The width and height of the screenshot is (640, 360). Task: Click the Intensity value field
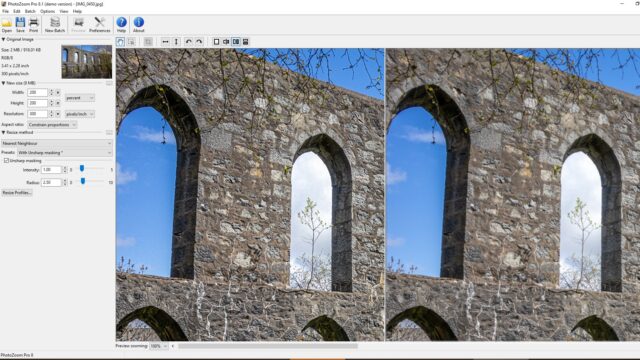click(x=51, y=170)
